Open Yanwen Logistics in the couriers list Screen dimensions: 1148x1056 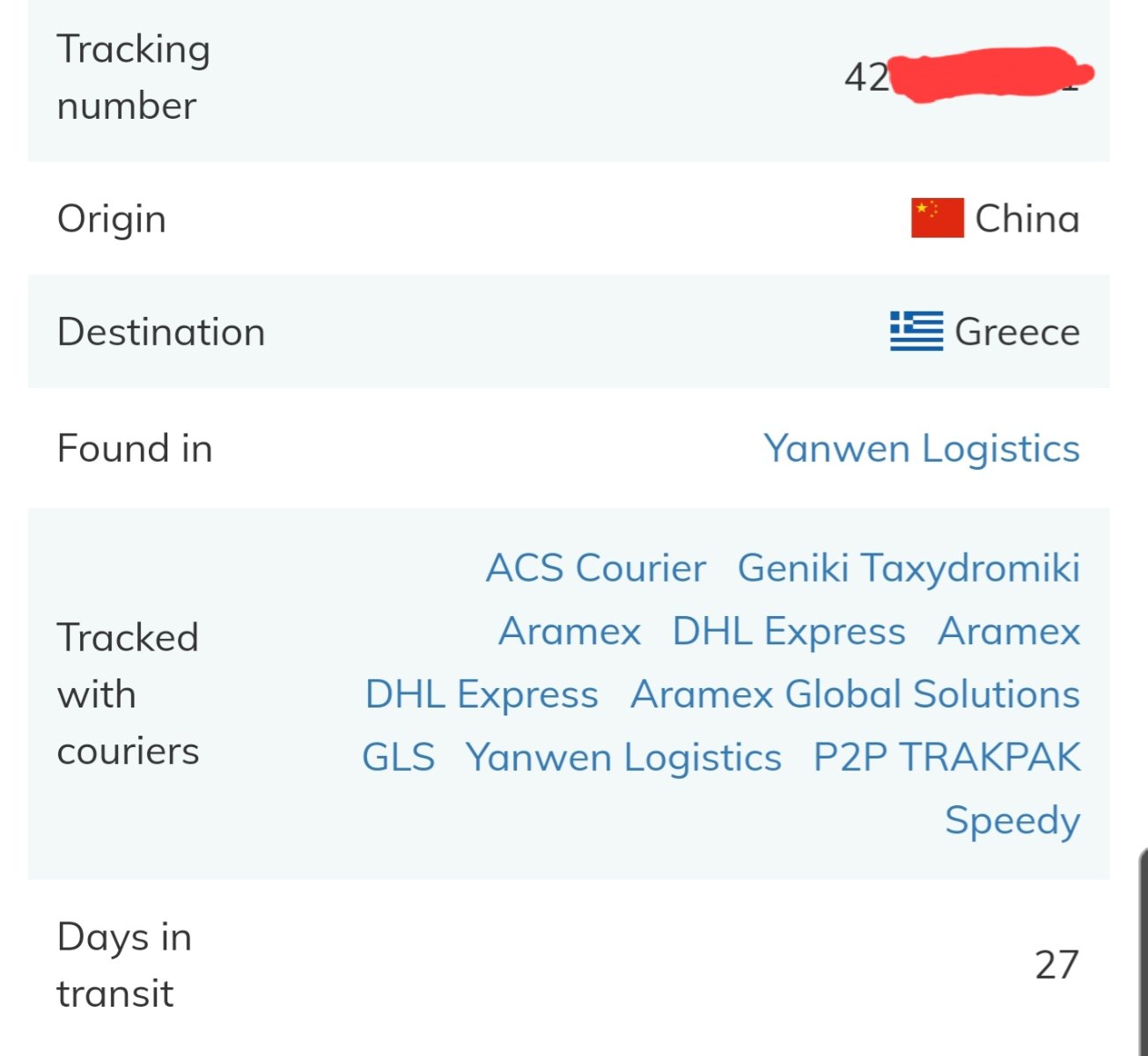tap(624, 758)
